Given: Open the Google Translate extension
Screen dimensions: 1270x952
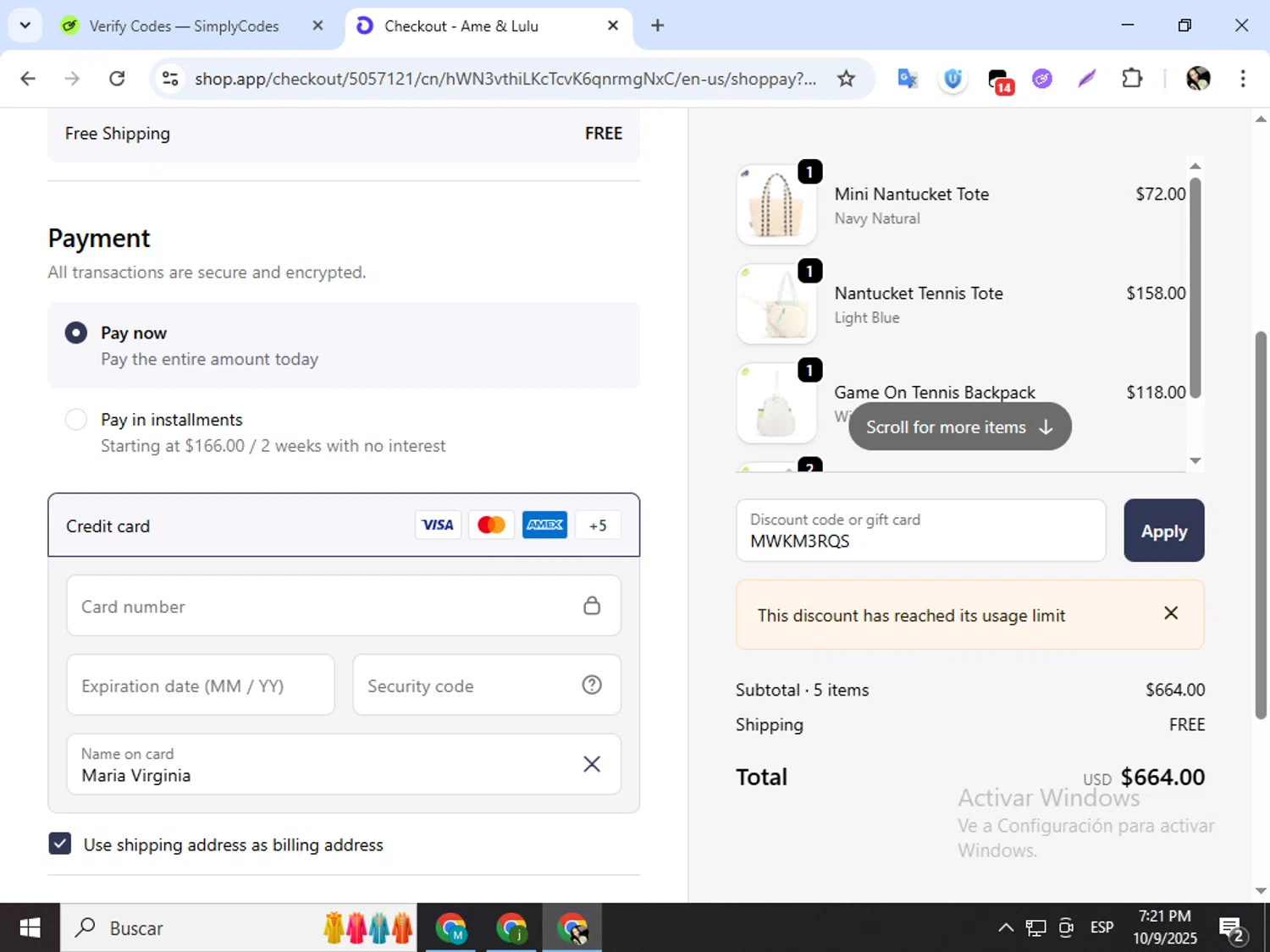Looking at the screenshot, I should coord(908,79).
